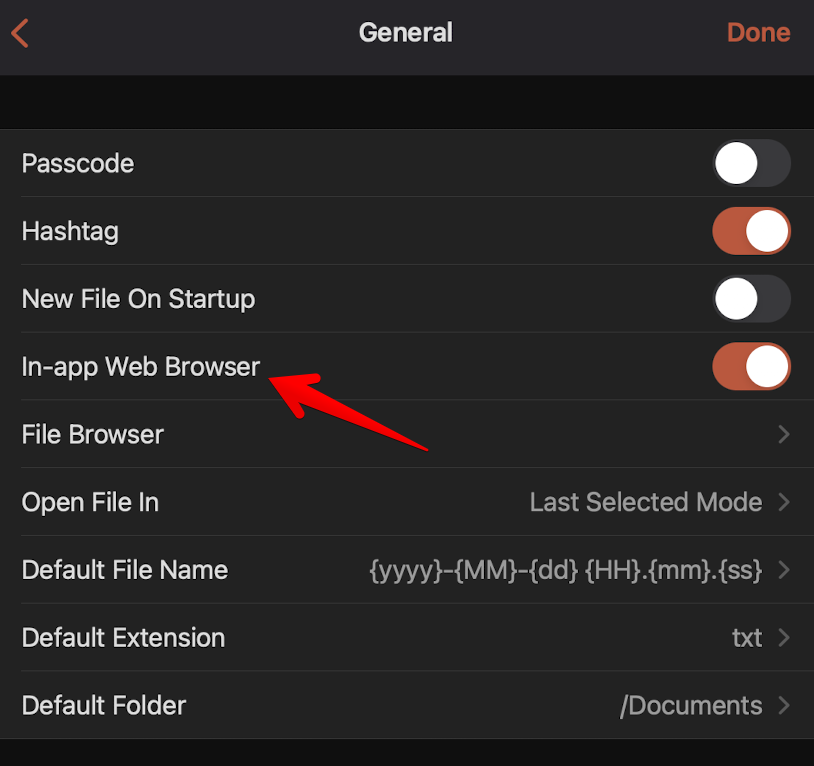Click the chevron beside the file name pattern
Screen dimensions: 814x766
coord(784,570)
